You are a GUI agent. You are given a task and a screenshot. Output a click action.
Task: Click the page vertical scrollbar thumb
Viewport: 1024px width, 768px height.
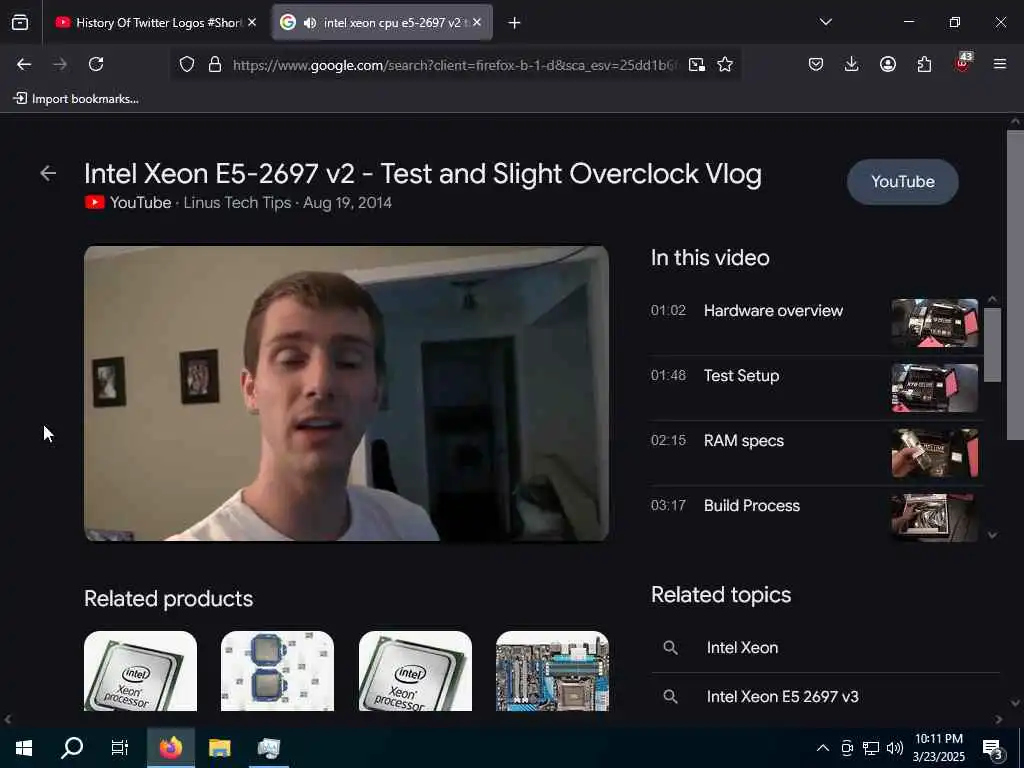[x=1015, y=284]
